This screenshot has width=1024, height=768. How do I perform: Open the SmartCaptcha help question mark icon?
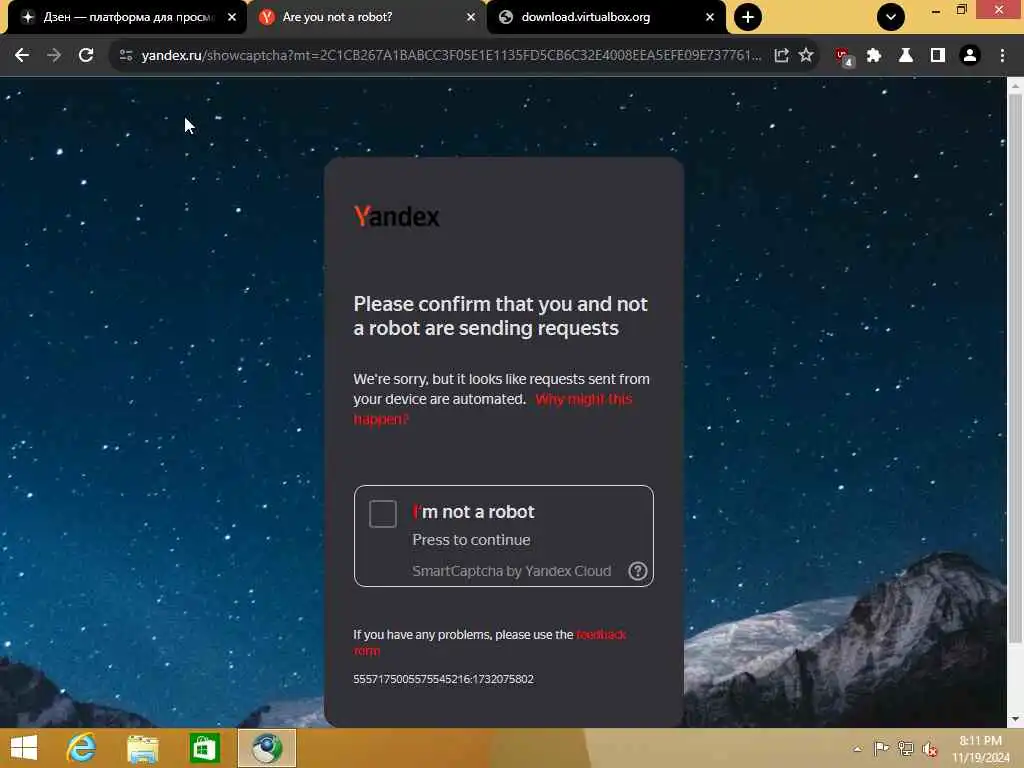coord(637,571)
